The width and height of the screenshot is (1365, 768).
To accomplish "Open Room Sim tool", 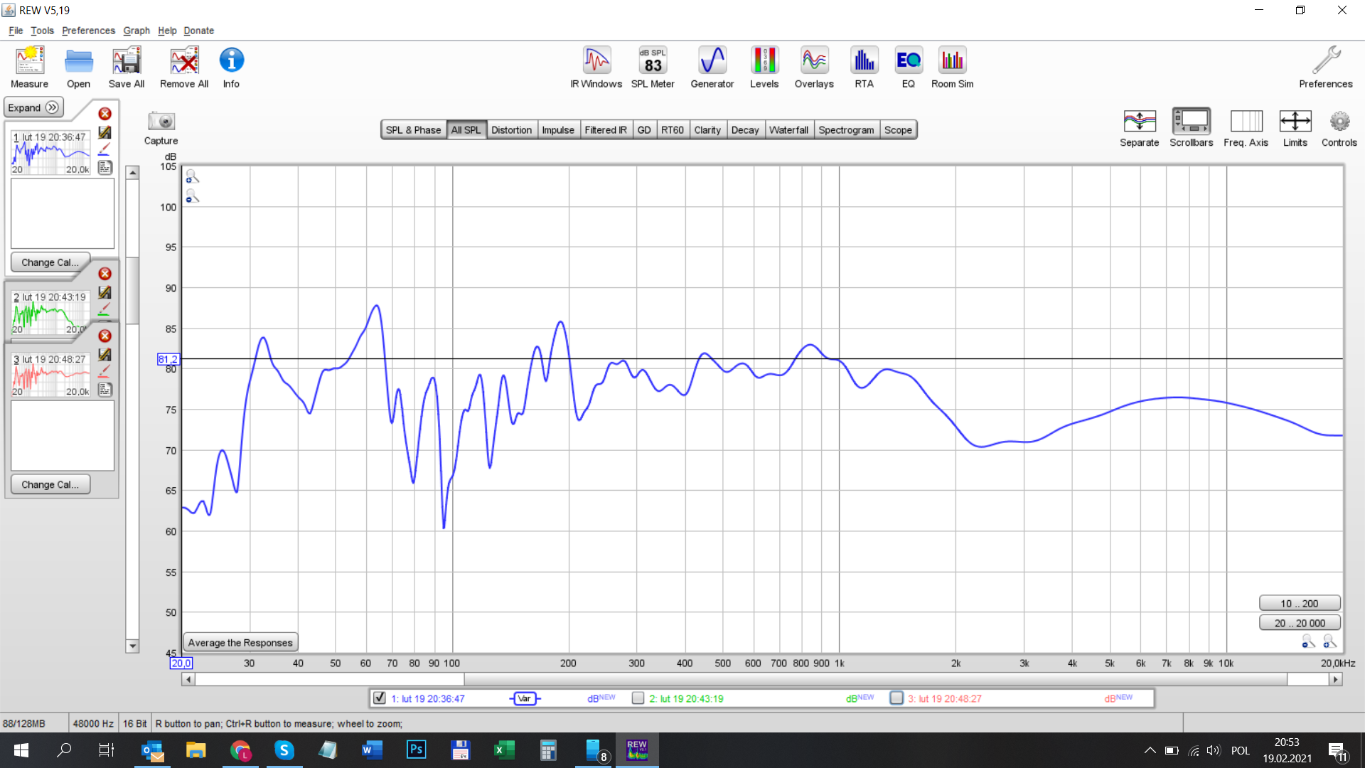I will coord(952,60).
